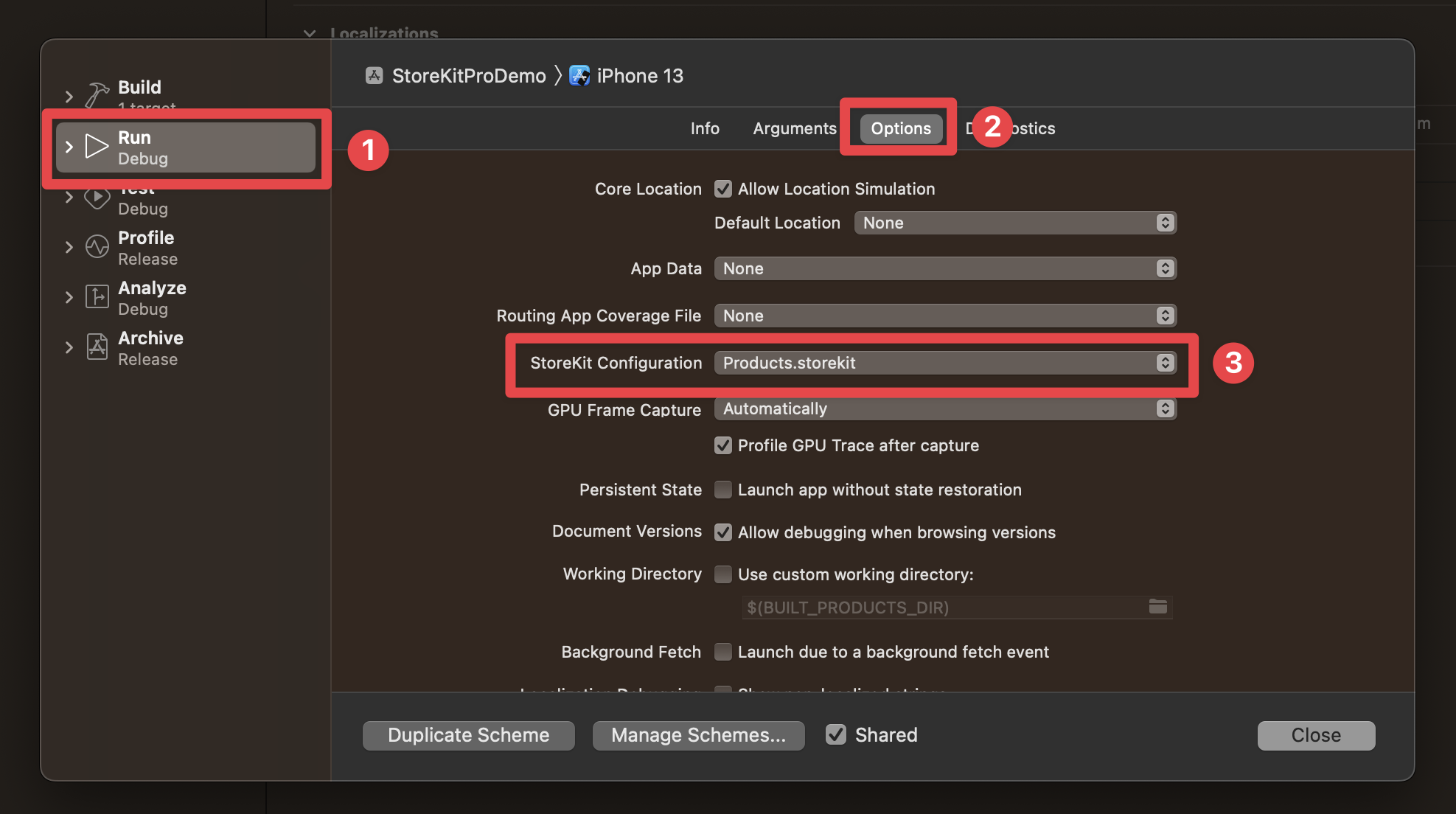Switch to the Options tab
This screenshot has width=1456, height=814.
pyautogui.click(x=901, y=128)
